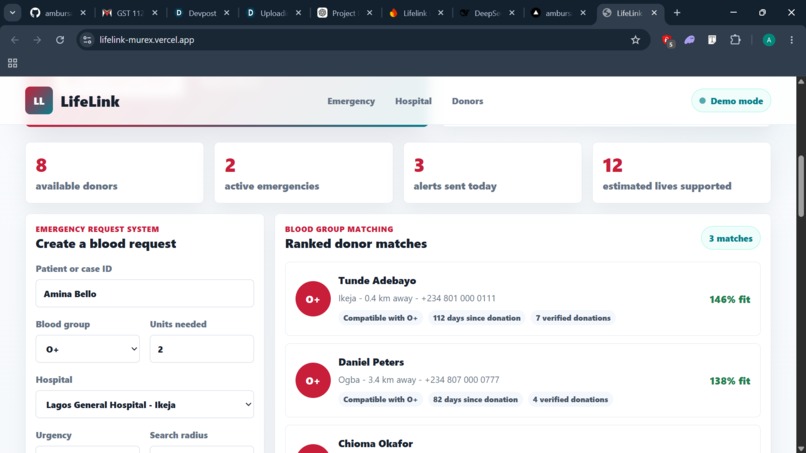The image size is (806, 453).
Task: Go back to the previous page
Action: pos(14,40)
